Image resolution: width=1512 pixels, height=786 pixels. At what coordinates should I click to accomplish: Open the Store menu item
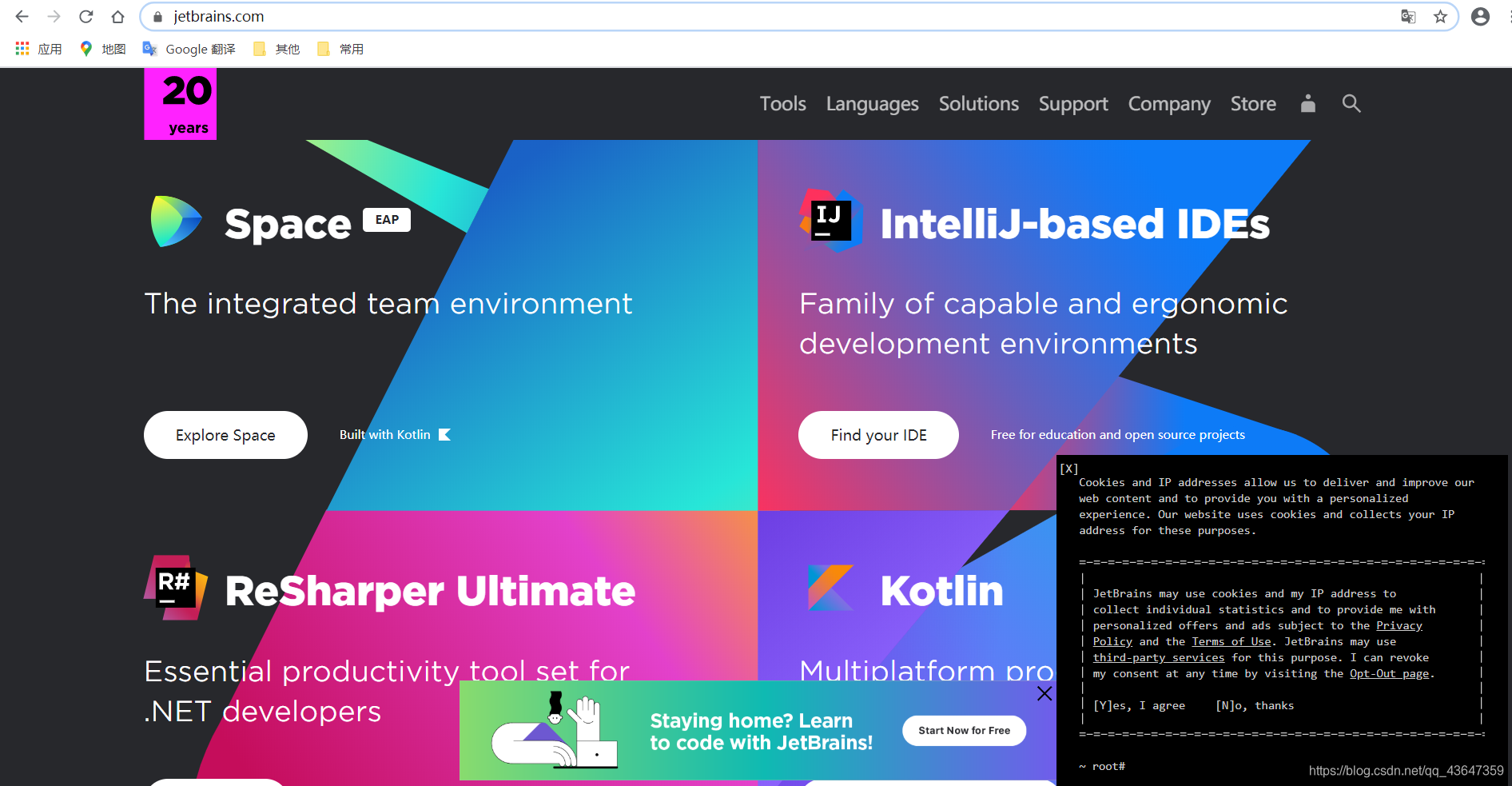click(x=1253, y=104)
